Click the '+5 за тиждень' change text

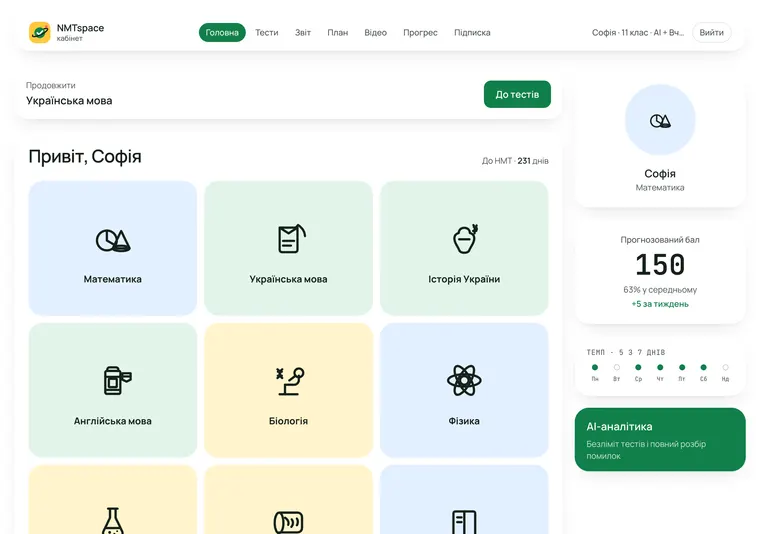(x=660, y=304)
